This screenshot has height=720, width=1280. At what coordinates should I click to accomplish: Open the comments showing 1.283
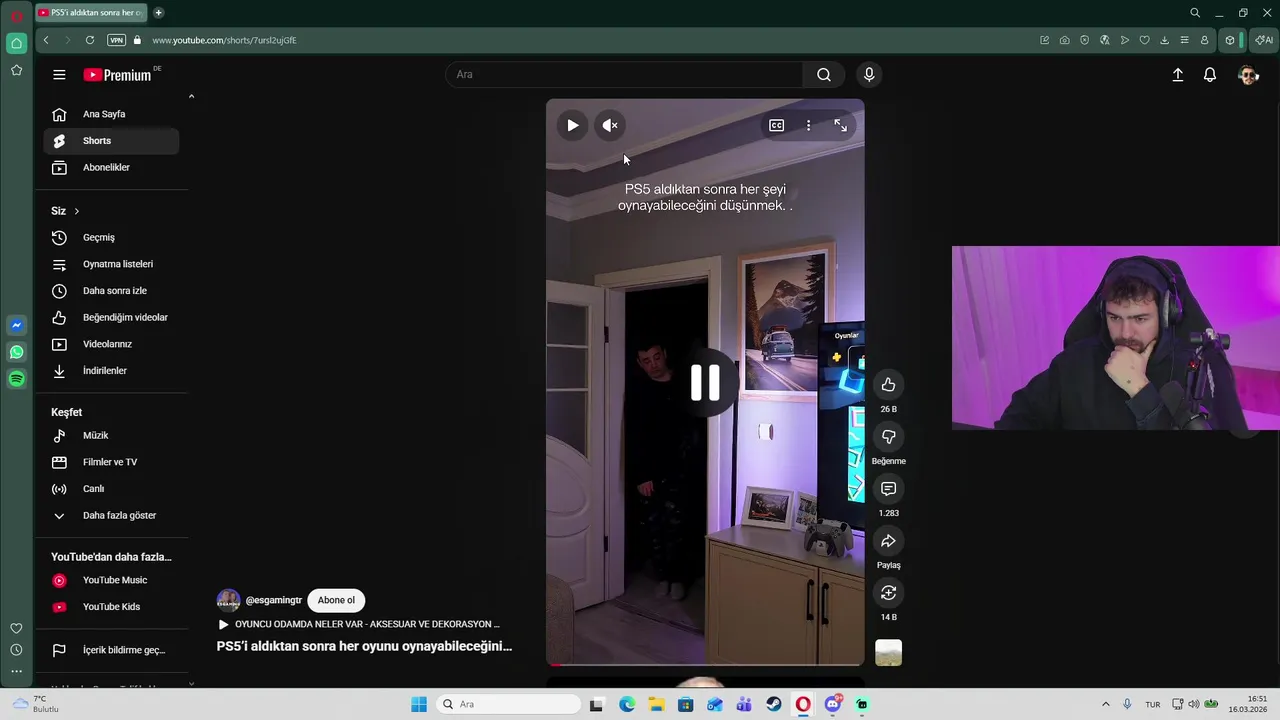pyautogui.click(x=888, y=489)
